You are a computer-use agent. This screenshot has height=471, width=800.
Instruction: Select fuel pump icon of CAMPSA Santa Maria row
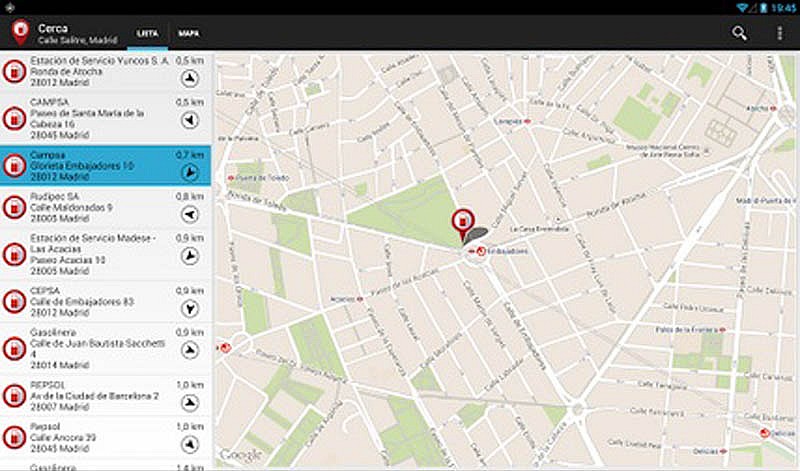(x=14, y=118)
